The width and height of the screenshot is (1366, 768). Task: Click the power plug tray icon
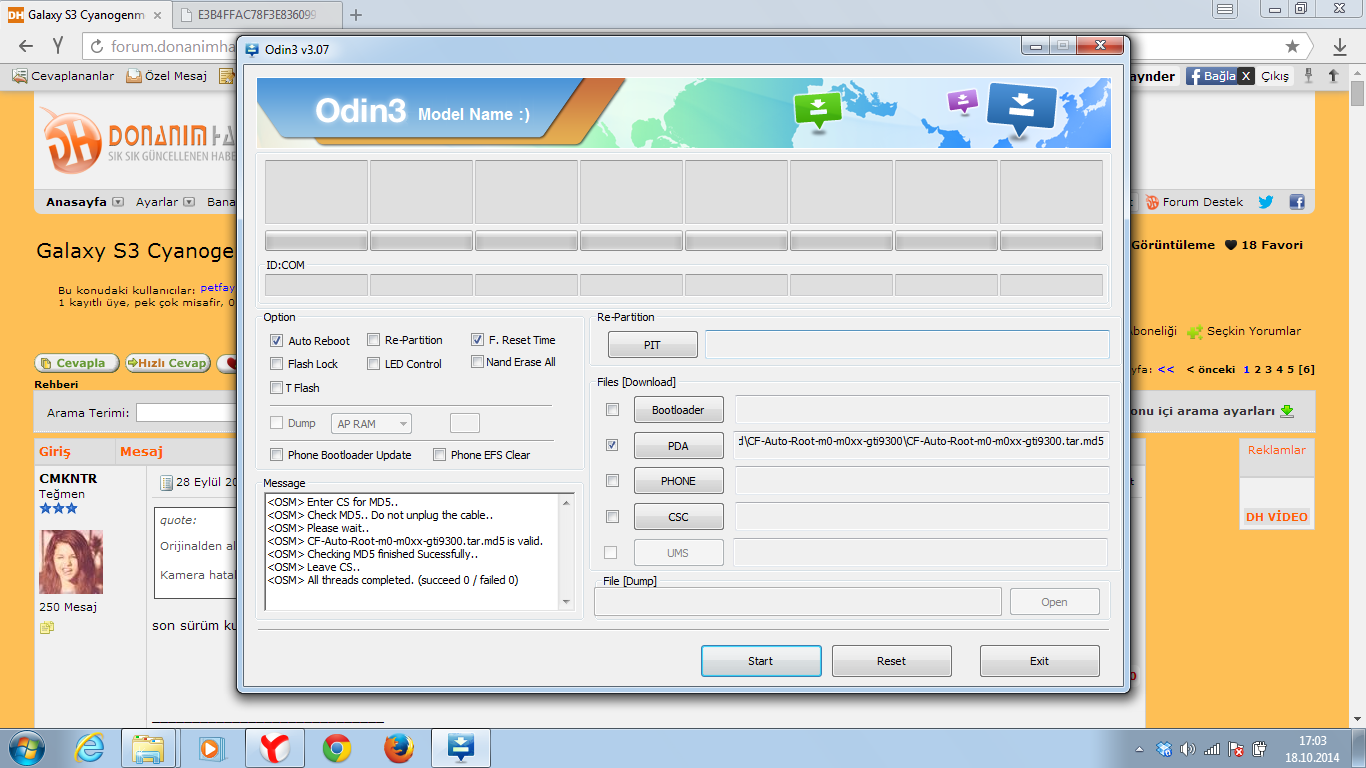coord(1260,749)
